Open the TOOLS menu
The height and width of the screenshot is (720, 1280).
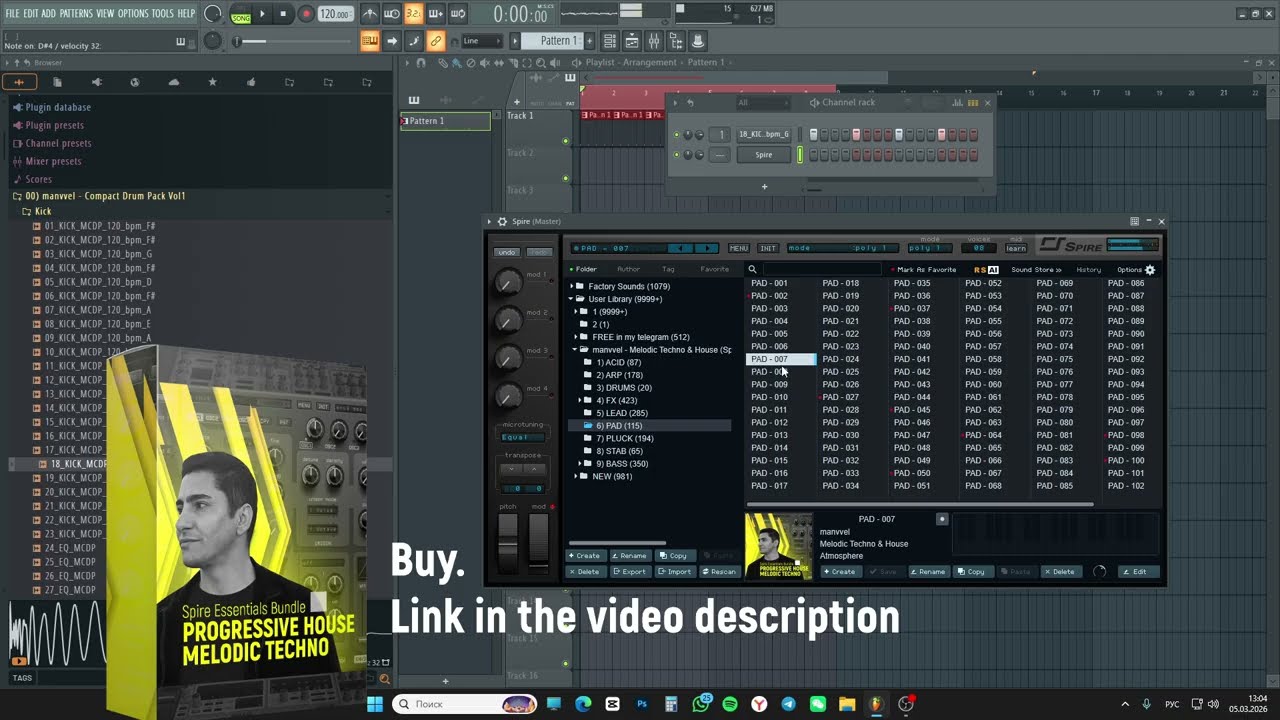tap(163, 13)
